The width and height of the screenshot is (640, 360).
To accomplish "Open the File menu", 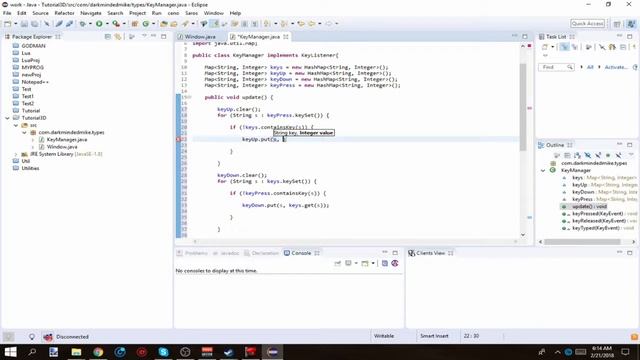I will [x=7, y=13].
